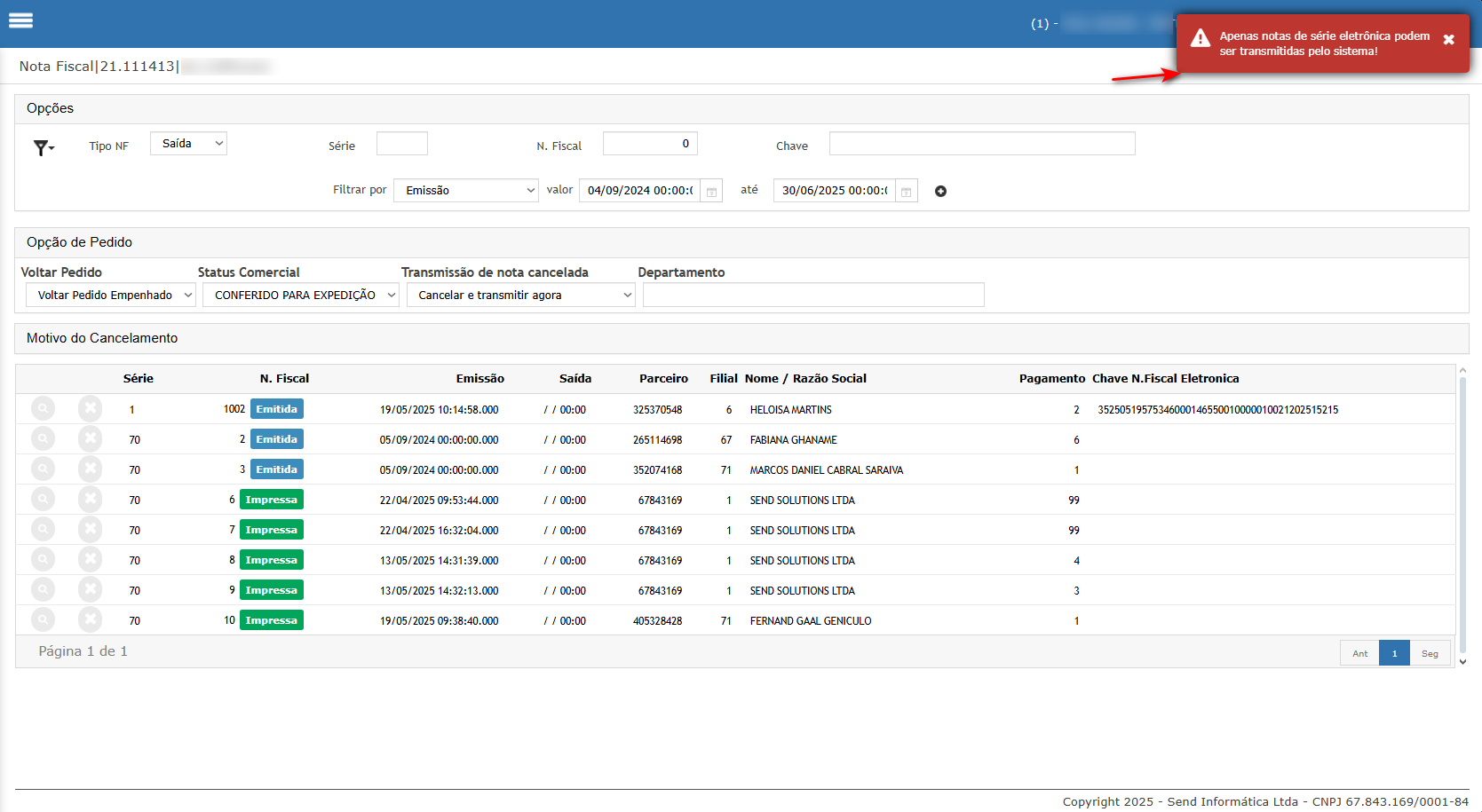Click the até end date field
Viewport: 1482px width, 812px height.
[835, 191]
